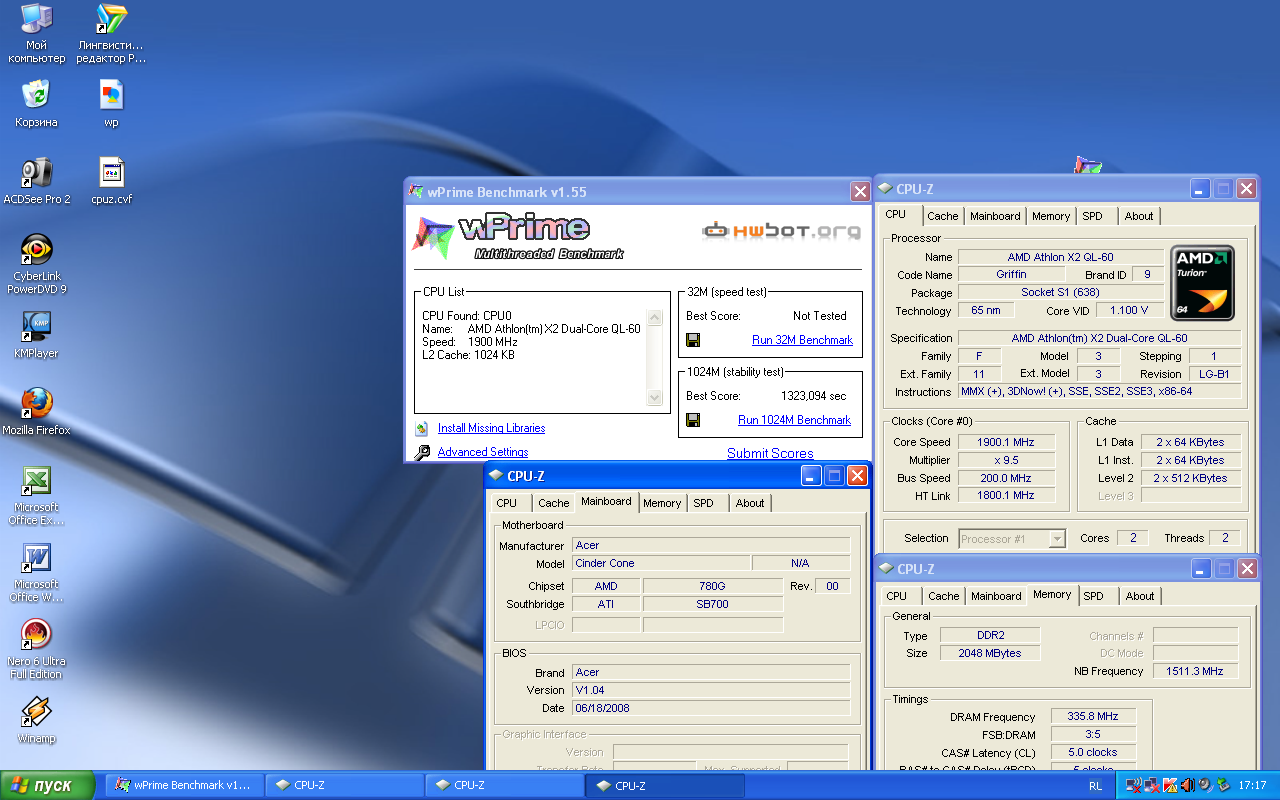Screen dimensions: 1280x800
Task: Click the Run 1024M Benchmark link
Action: coord(794,420)
